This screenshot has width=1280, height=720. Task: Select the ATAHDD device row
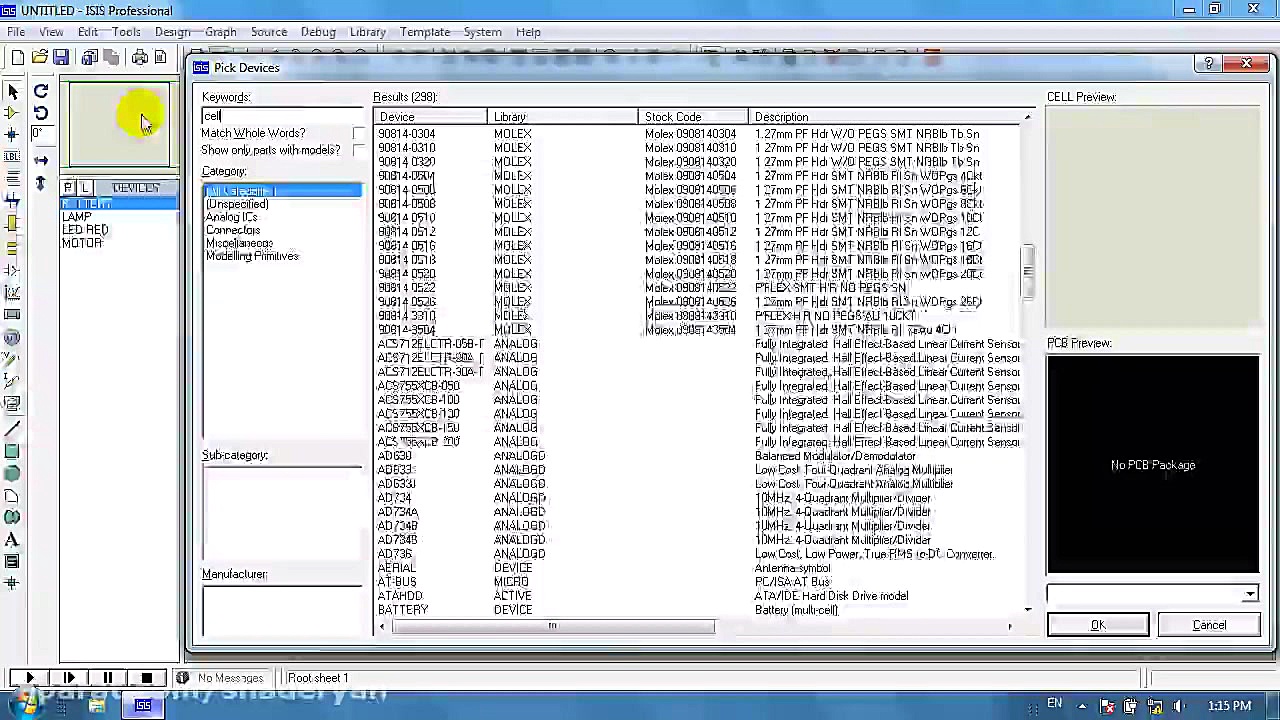(x=698, y=596)
